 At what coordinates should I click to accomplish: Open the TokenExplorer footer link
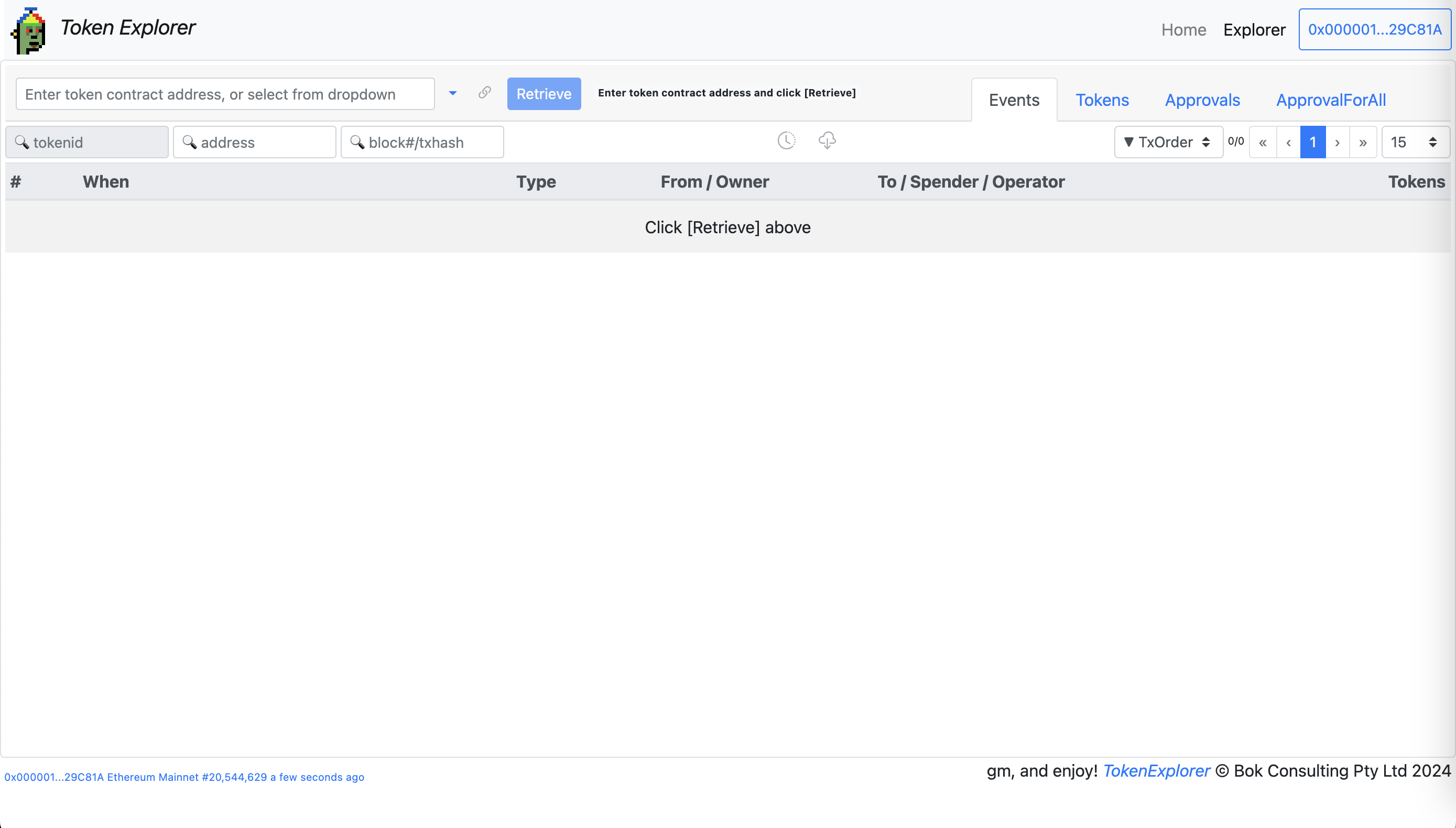(1156, 770)
